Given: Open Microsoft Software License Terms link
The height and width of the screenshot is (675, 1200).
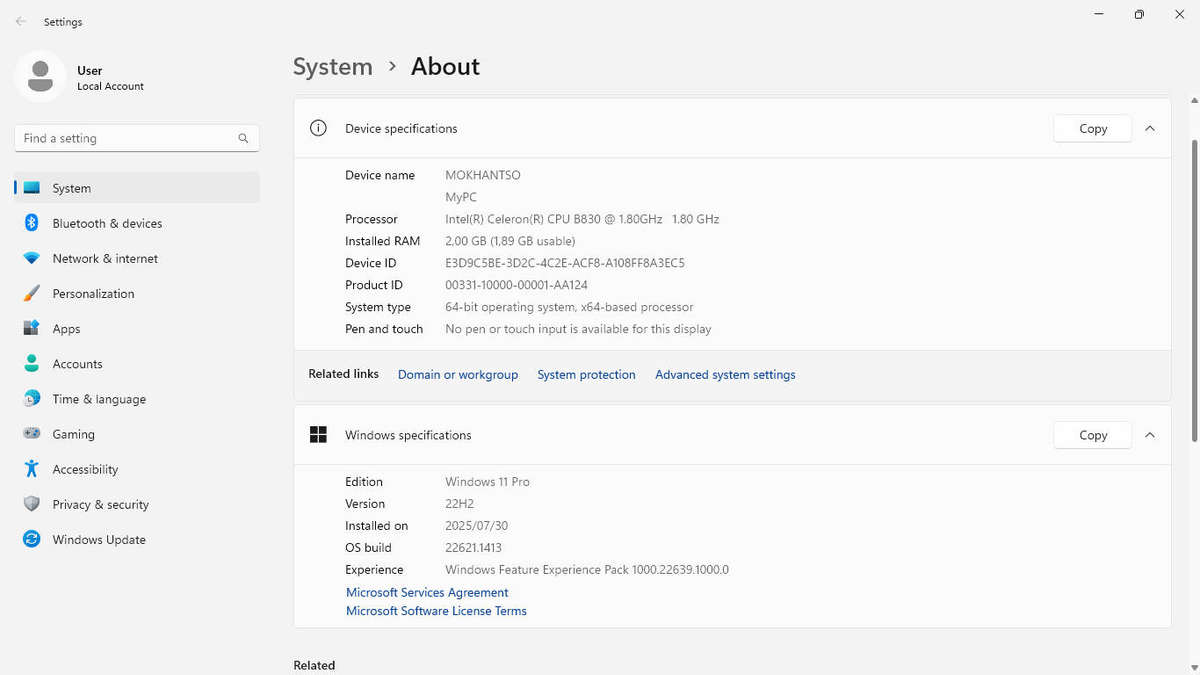Looking at the screenshot, I should pyautogui.click(x=436, y=611).
